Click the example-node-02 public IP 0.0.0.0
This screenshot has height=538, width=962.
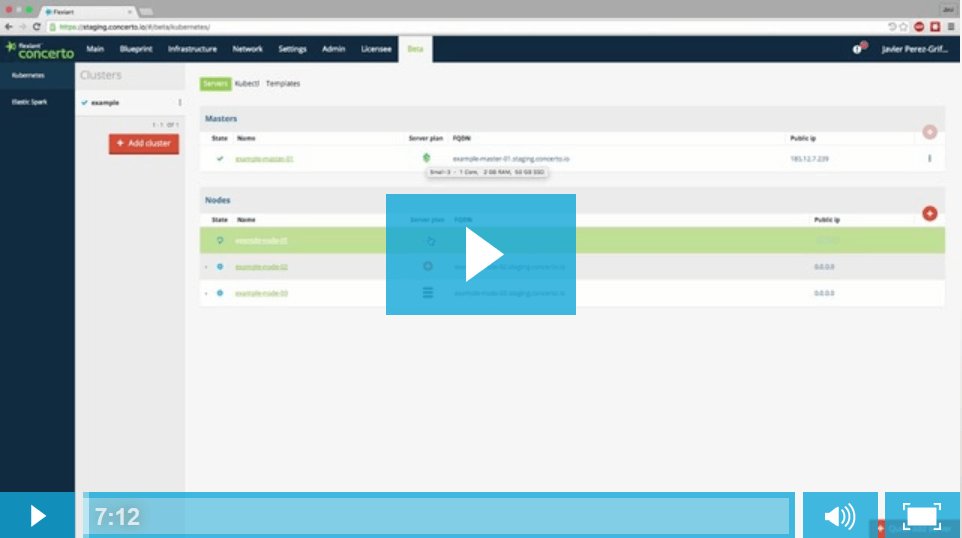point(824,267)
